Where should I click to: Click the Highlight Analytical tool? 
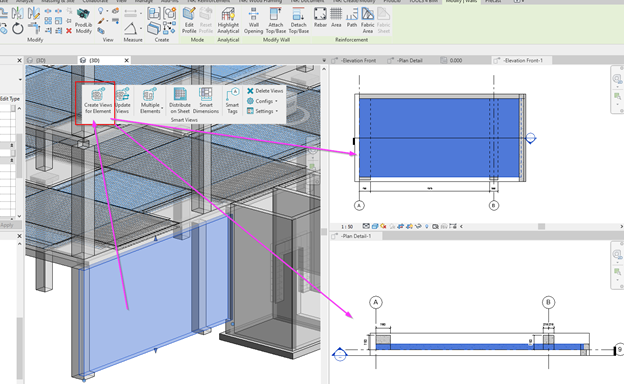pos(228,21)
